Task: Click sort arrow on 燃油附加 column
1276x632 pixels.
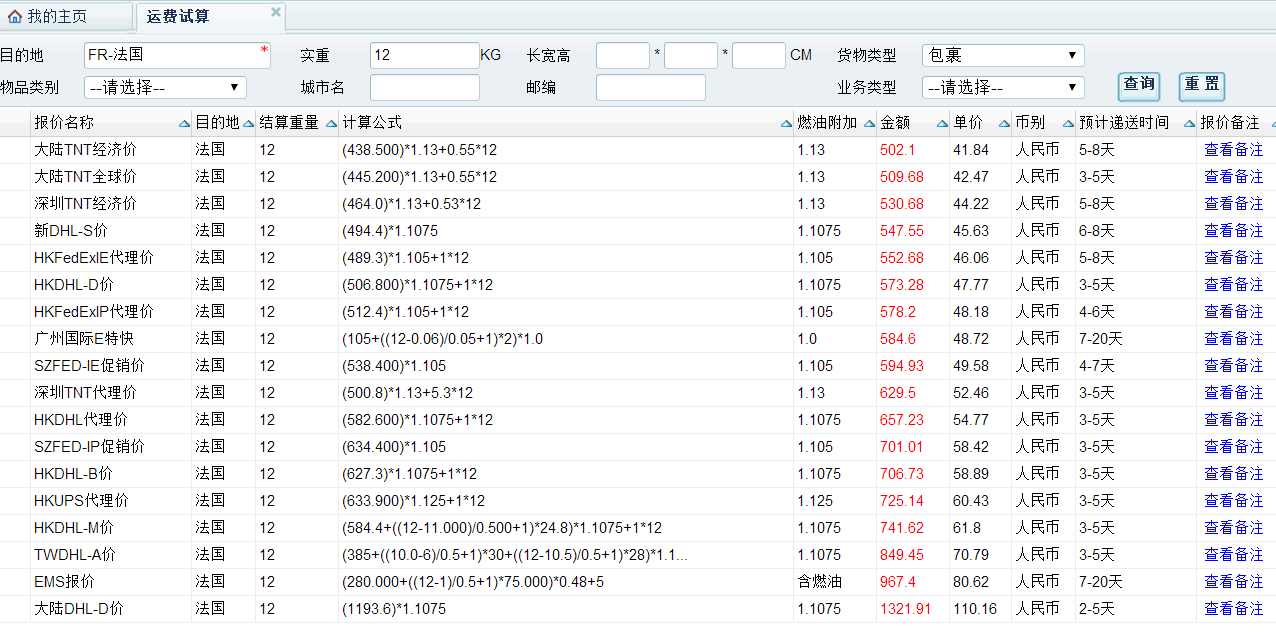Action: point(868,123)
